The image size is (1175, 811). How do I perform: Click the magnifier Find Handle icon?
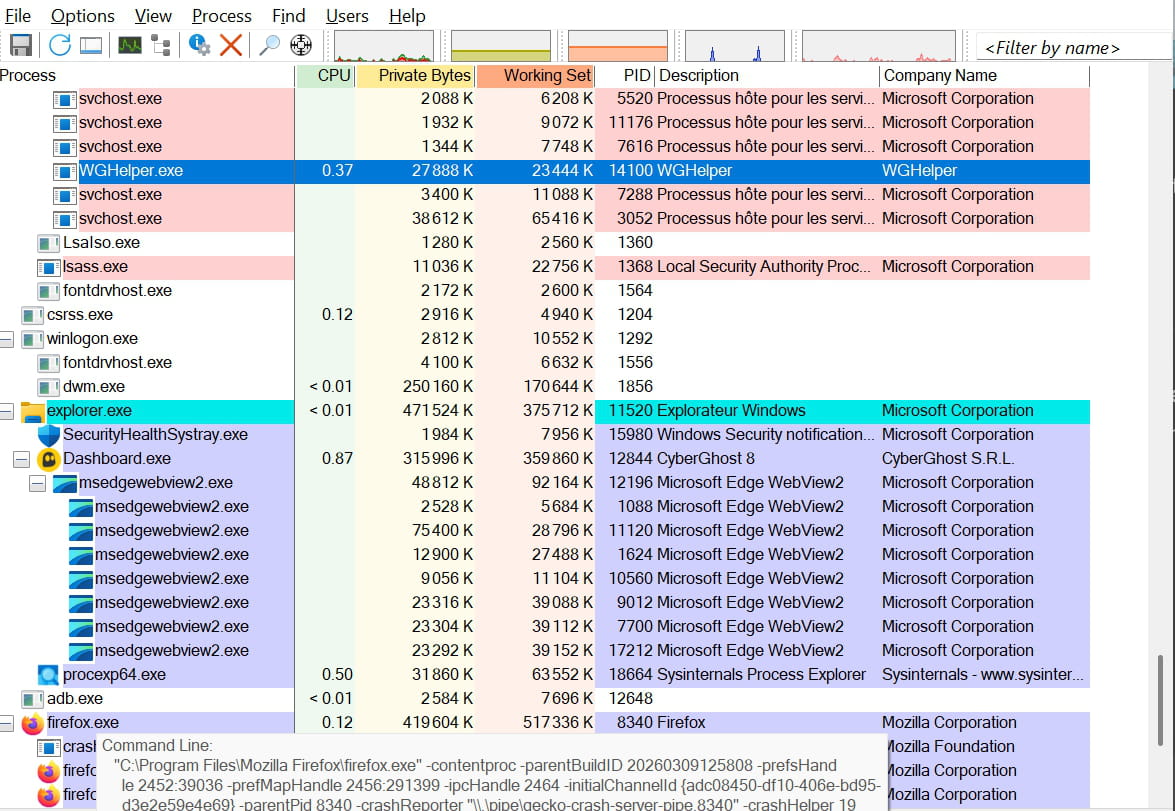pos(269,45)
